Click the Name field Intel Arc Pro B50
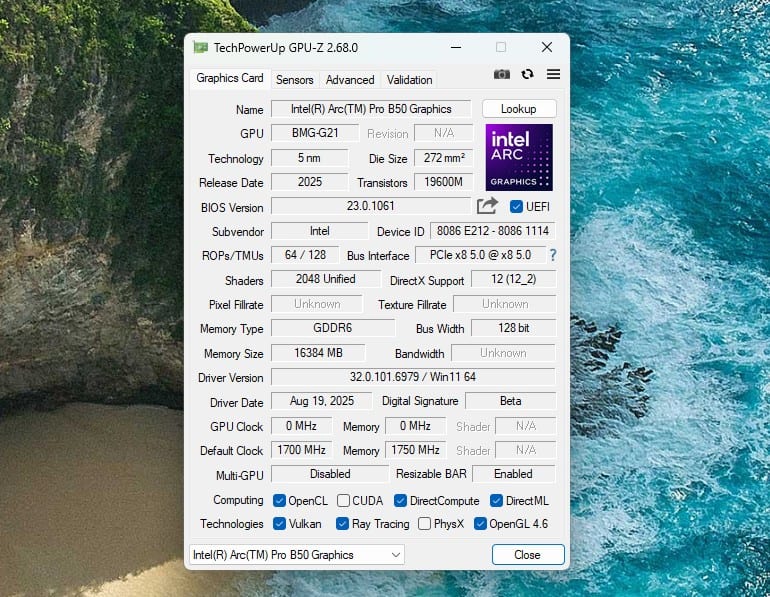The image size is (770, 597). (x=371, y=109)
